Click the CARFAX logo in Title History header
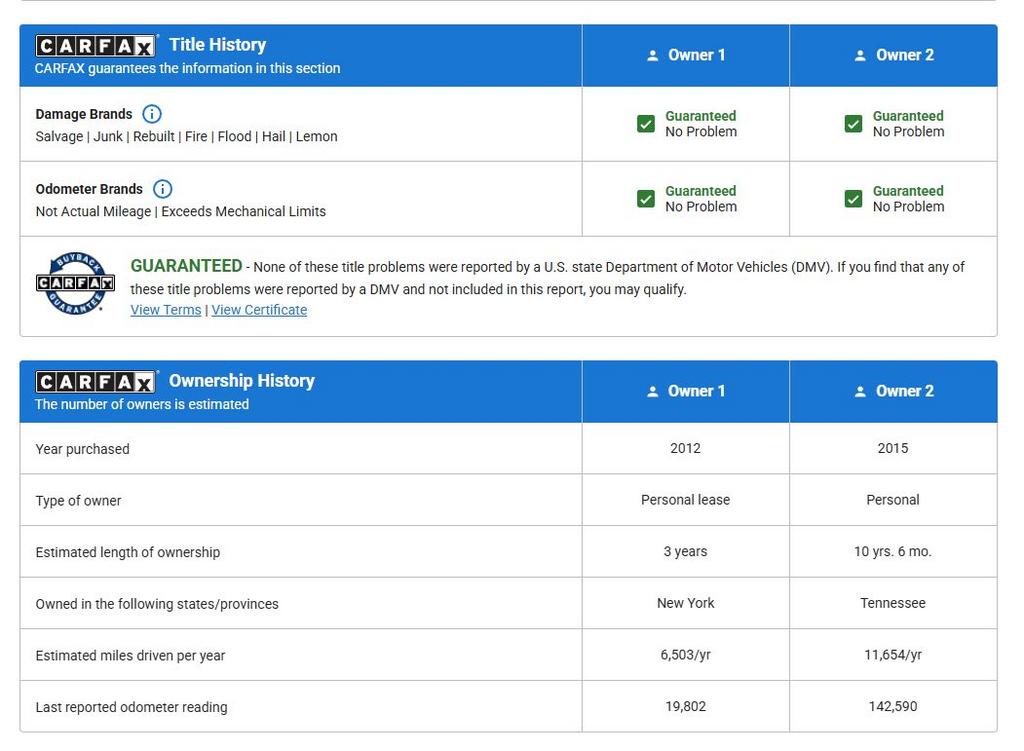The image size is (1024, 751). pyautogui.click(x=96, y=46)
